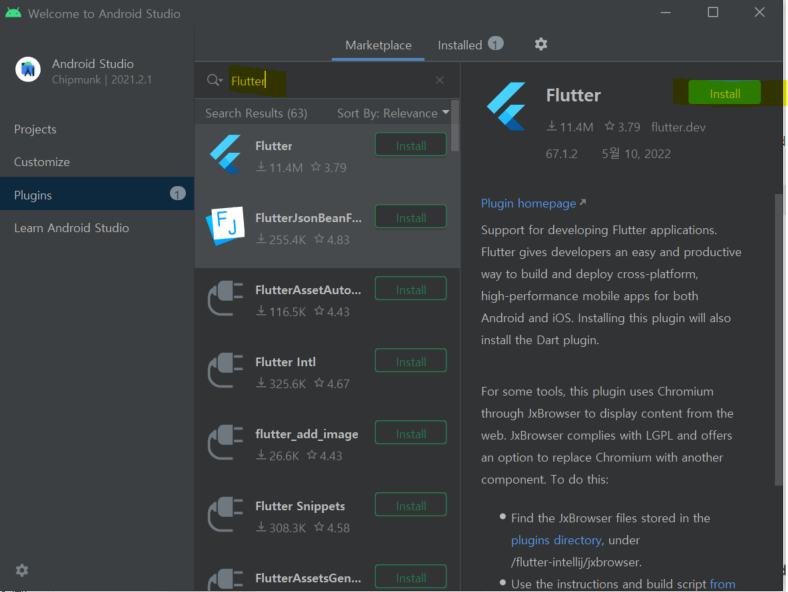Viewport: 788px width, 592px height.
Task: Install the Flutter Snippets plugin
Action: 411,506
